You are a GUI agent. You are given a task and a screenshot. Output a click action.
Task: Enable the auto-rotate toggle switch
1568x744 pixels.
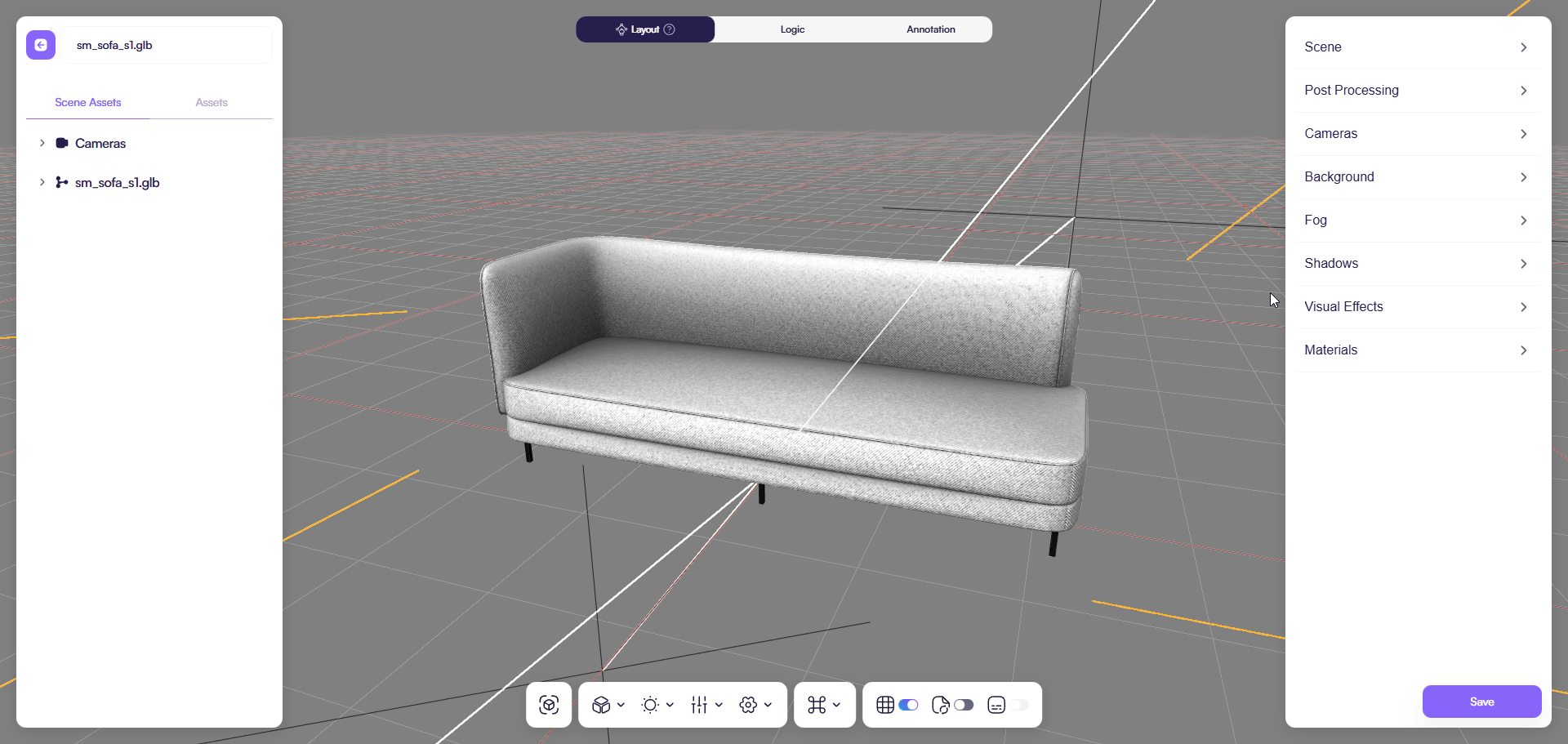(964, 705)
